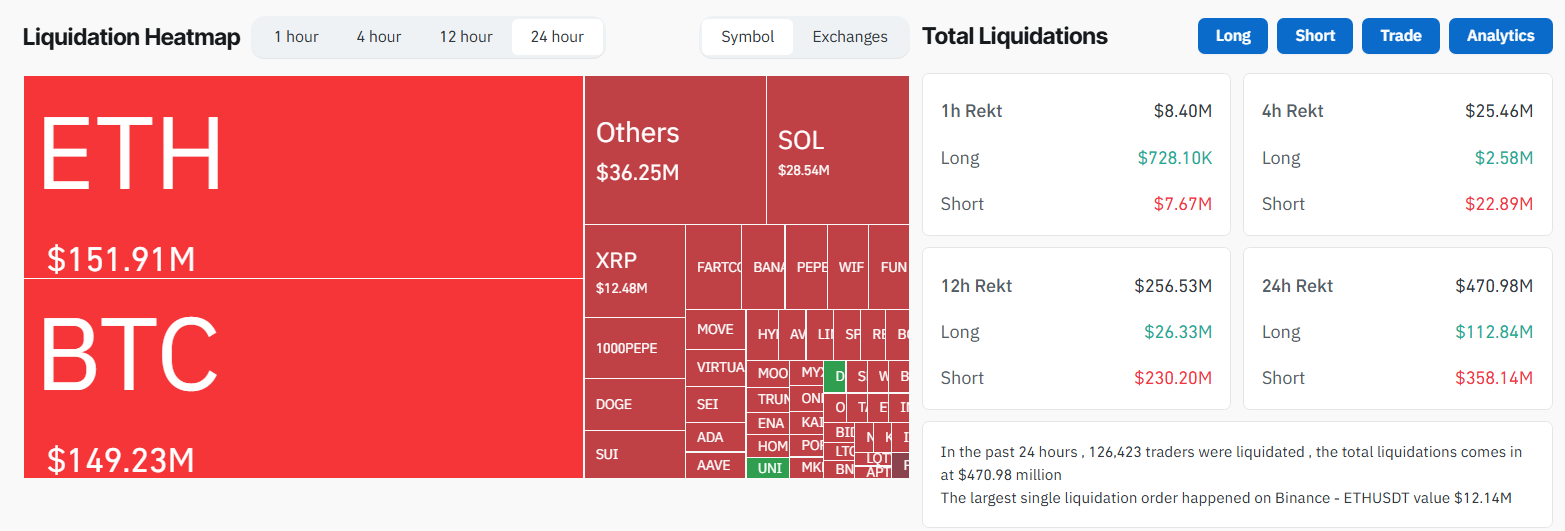Image resolution: width=1565 pixels, height=531 pixels.
Task: Click the 1000PEPE heatmap tile
Action: (x=634, y=348)
